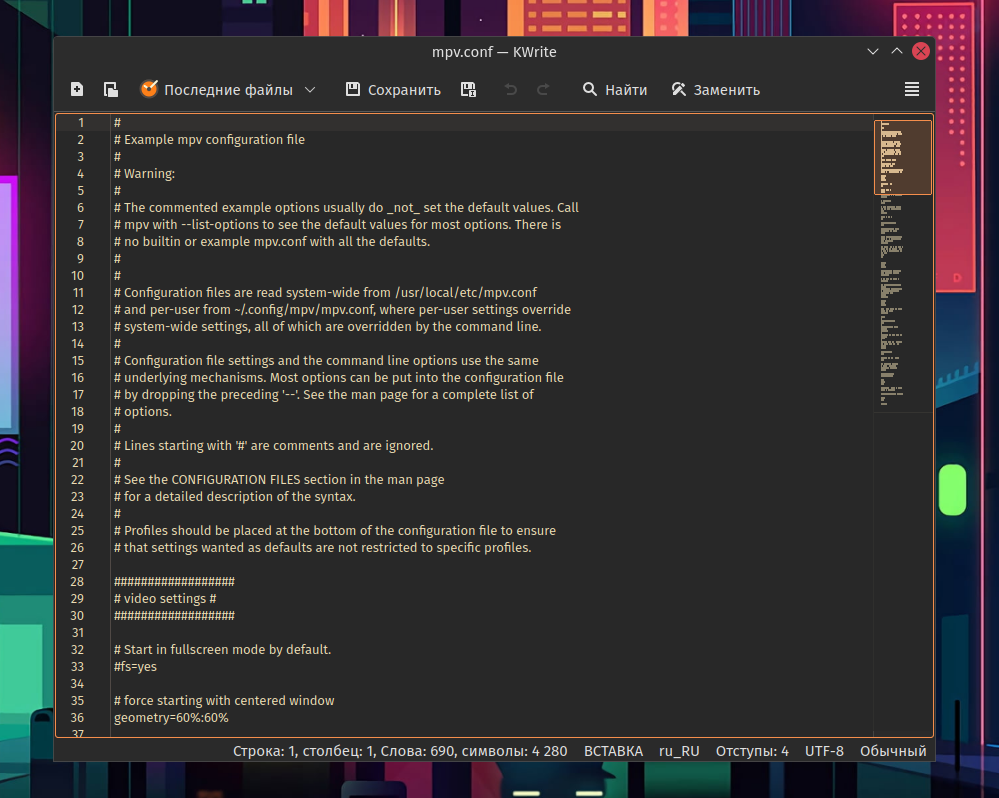The width and height of the screenshot is (999, 798).
Task: Click the line mentioning ~/.config/mpv/mpv.conf
Action: pos(342,310)
